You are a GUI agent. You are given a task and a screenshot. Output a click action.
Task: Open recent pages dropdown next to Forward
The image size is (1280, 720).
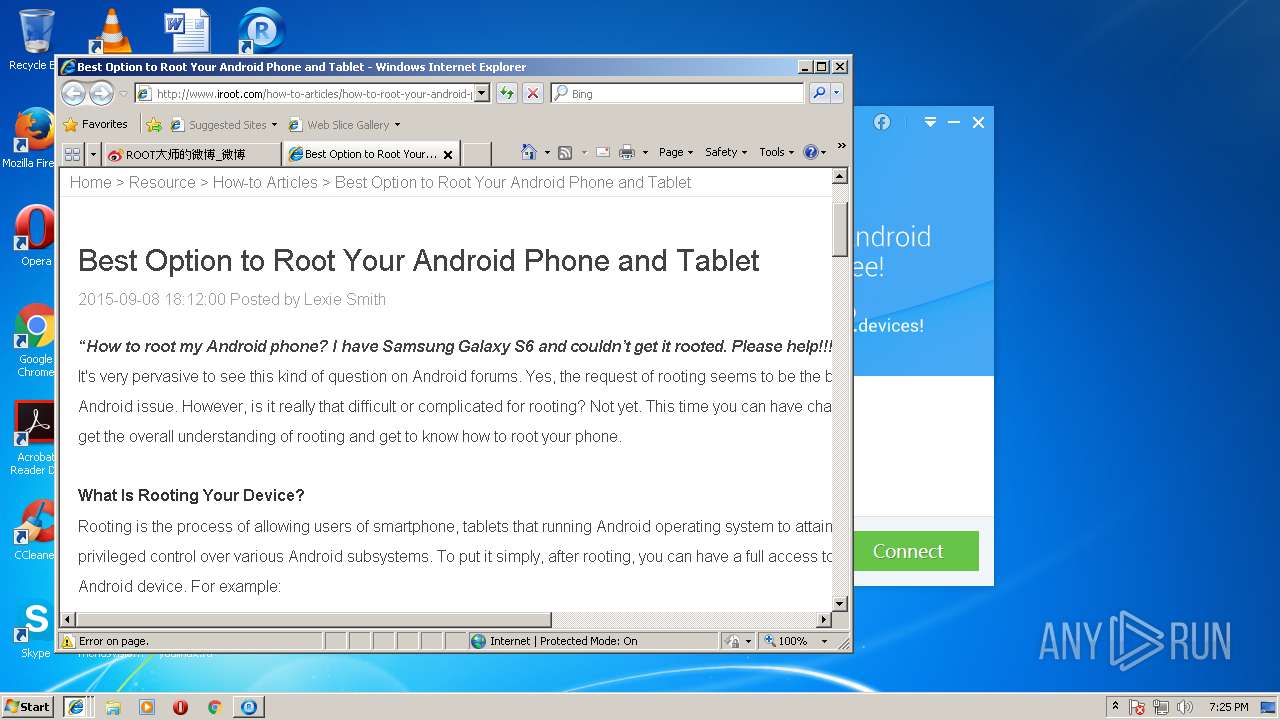tap(123, 94)
